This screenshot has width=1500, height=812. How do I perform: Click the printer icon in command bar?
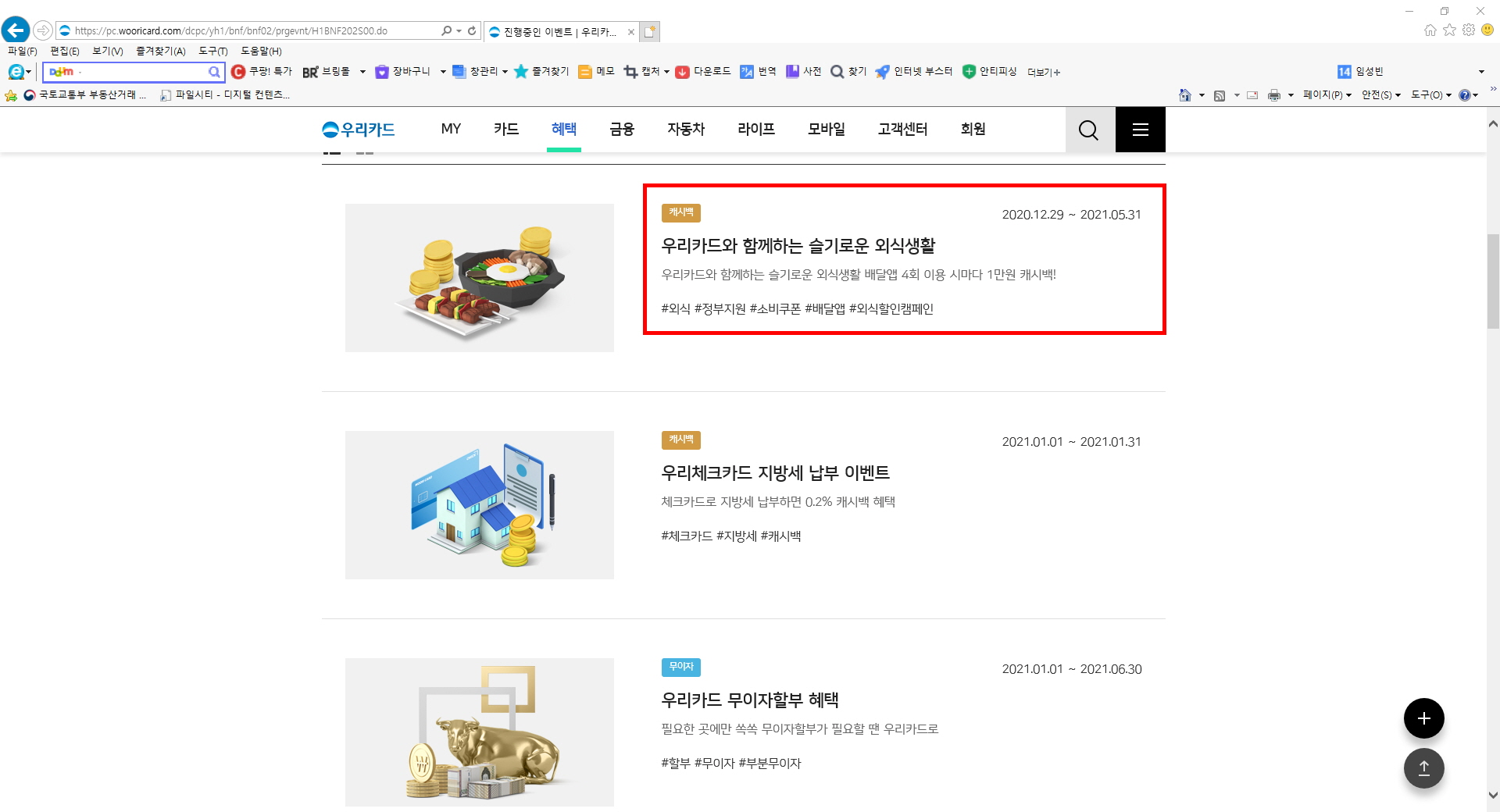coord(1274,95)
